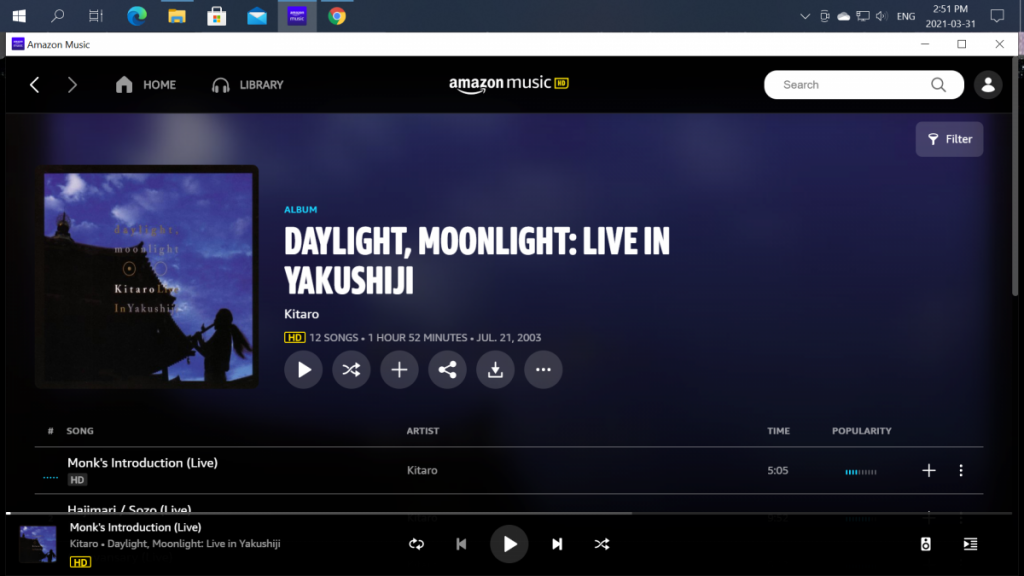Viewport: 1024px width, 576px height.
Task: Launch Microsoft Edge from the taskbar
Action: pos(136,16)
